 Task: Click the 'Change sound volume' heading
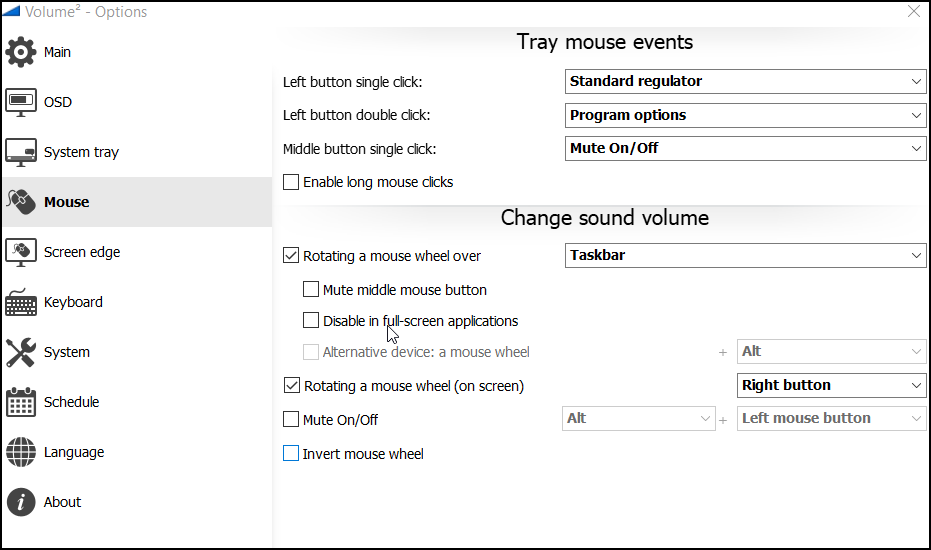604,218
